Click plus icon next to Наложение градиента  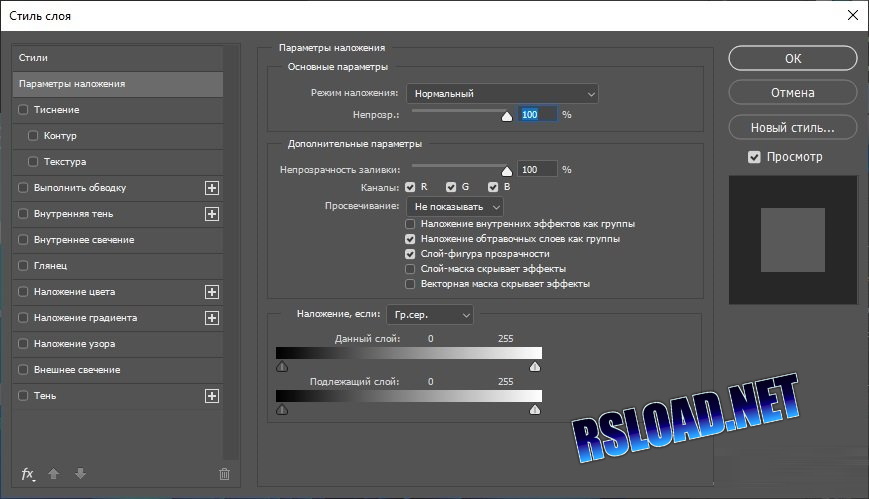point(212,318)
